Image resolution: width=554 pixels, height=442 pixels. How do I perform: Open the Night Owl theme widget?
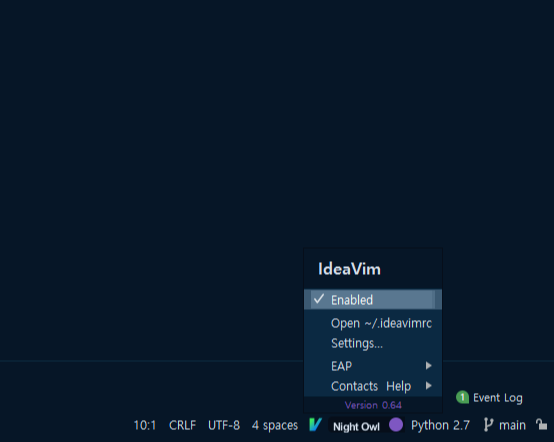point(356,426)
